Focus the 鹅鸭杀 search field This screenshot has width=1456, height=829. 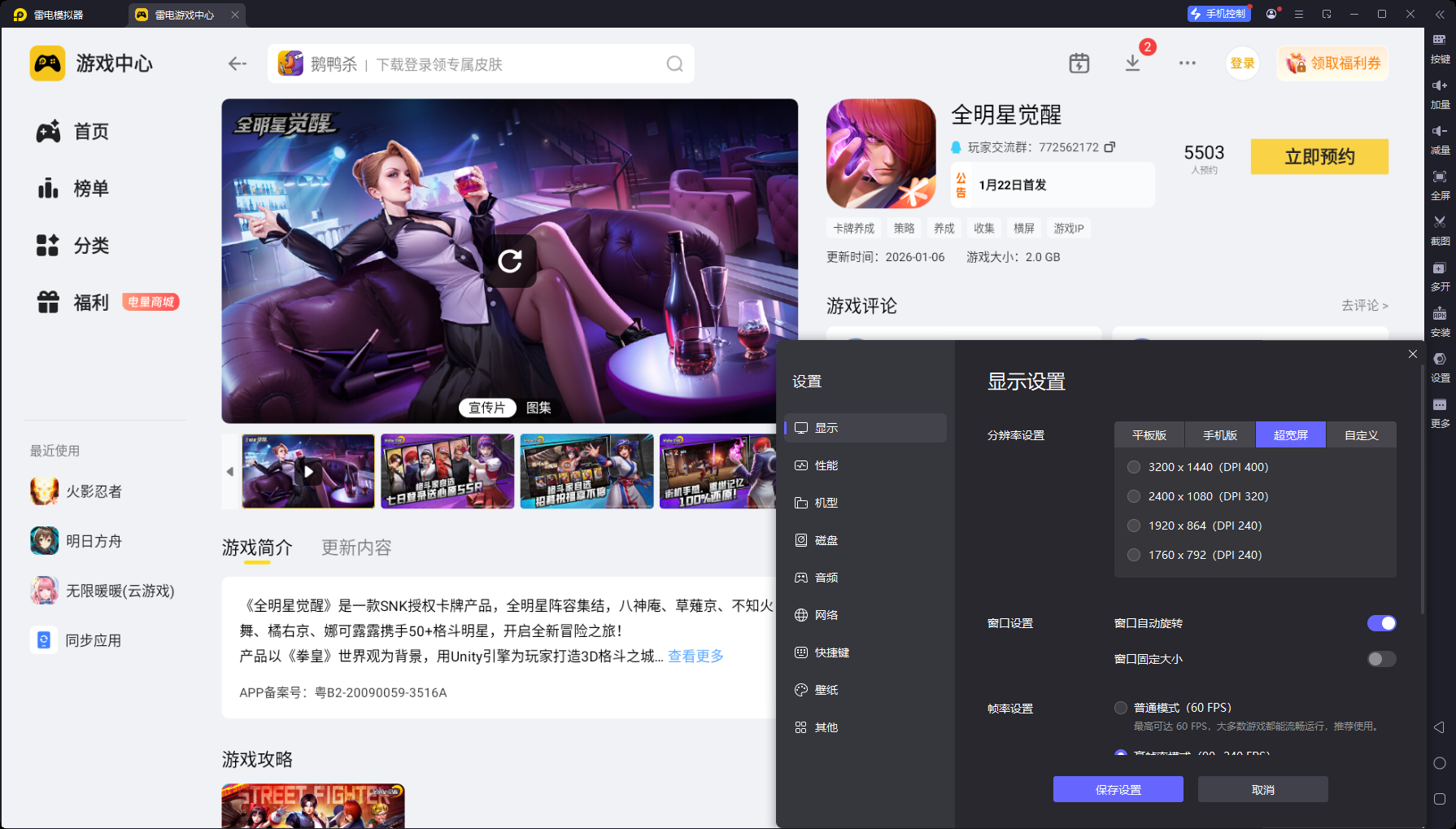(481, 63)
